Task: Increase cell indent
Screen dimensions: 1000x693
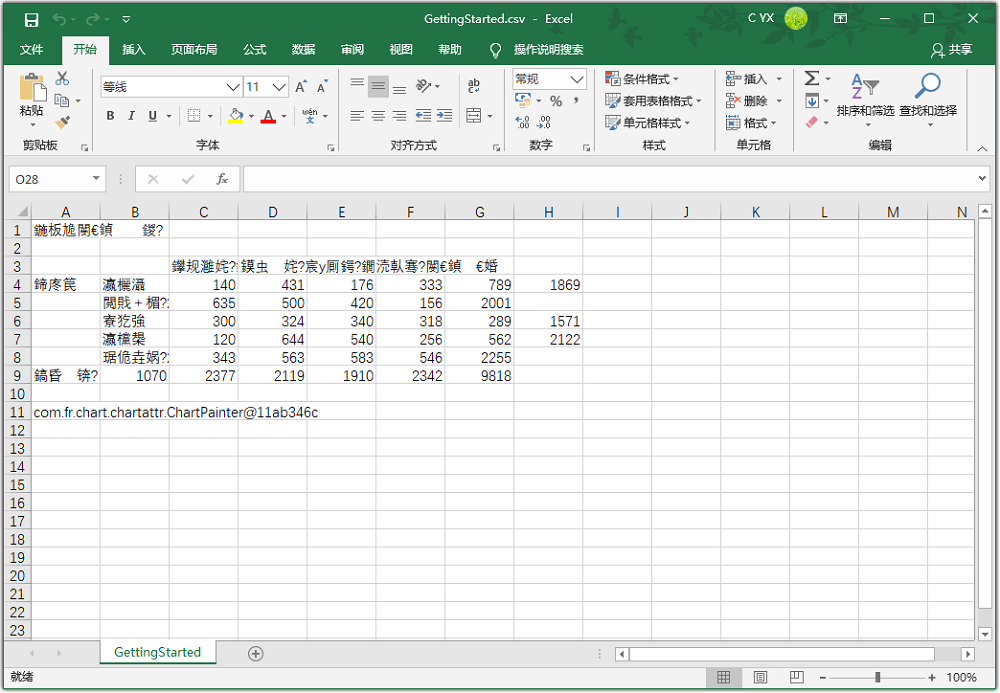Action: 445,116
